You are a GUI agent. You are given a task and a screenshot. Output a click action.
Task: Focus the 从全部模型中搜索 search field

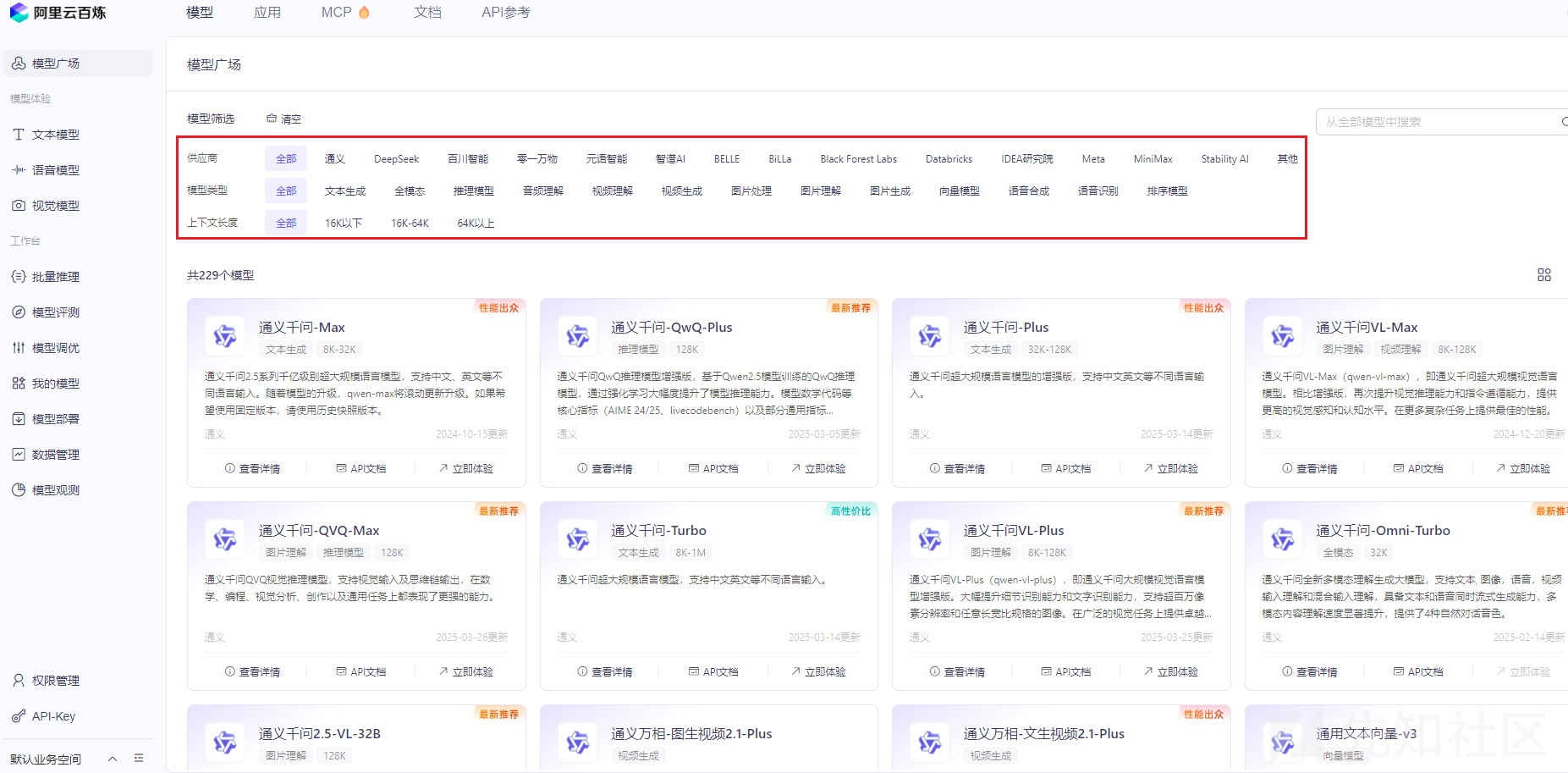coord(1442,122)
